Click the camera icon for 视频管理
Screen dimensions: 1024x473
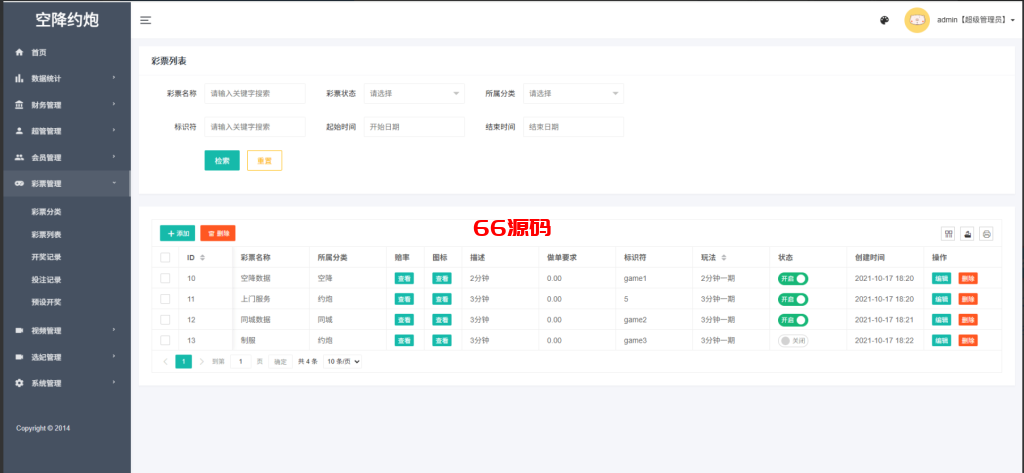coord(19,331)
